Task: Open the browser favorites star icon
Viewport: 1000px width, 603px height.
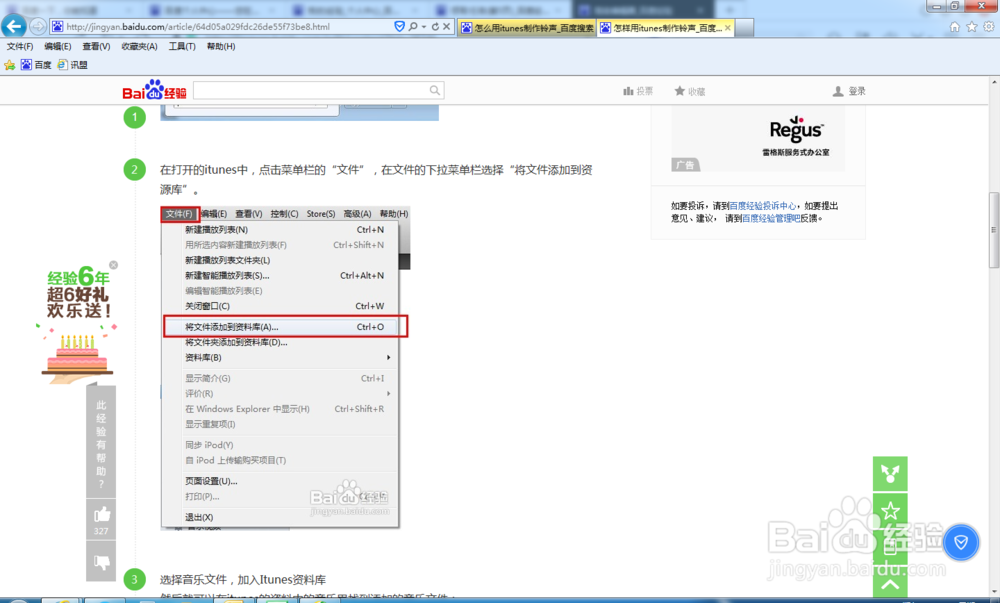Action: 971,27
